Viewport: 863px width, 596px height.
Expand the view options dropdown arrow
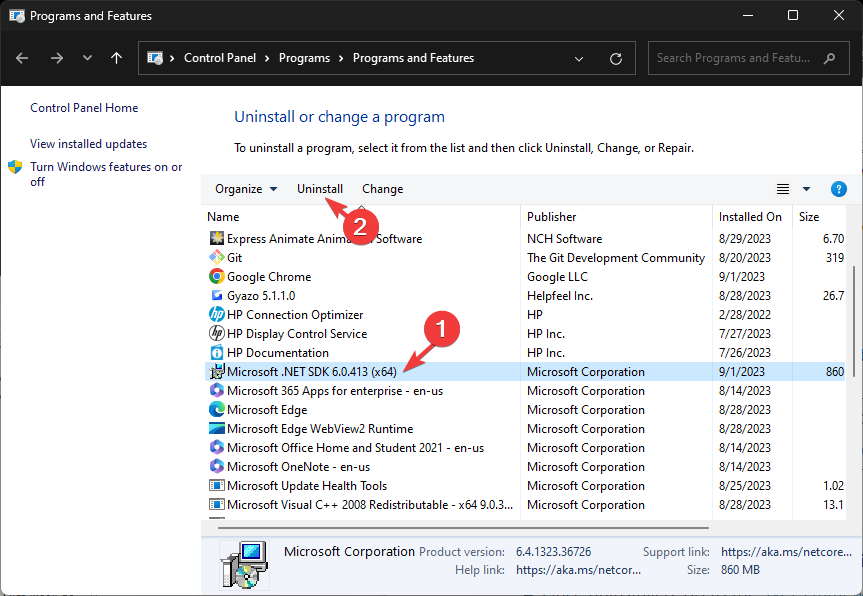[x=807, y=189]
